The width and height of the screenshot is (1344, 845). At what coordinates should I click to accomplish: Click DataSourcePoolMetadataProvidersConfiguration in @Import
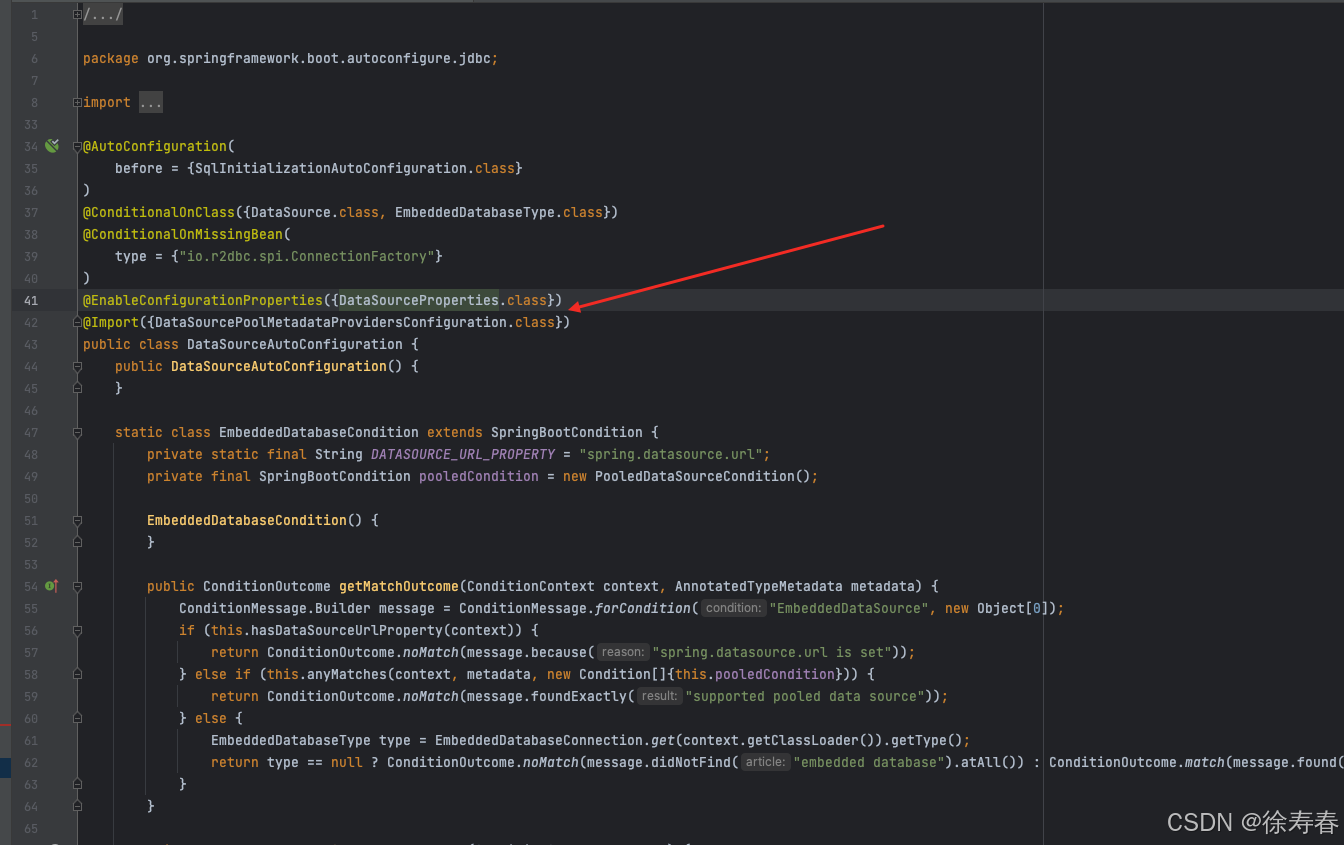coord(331,322)
